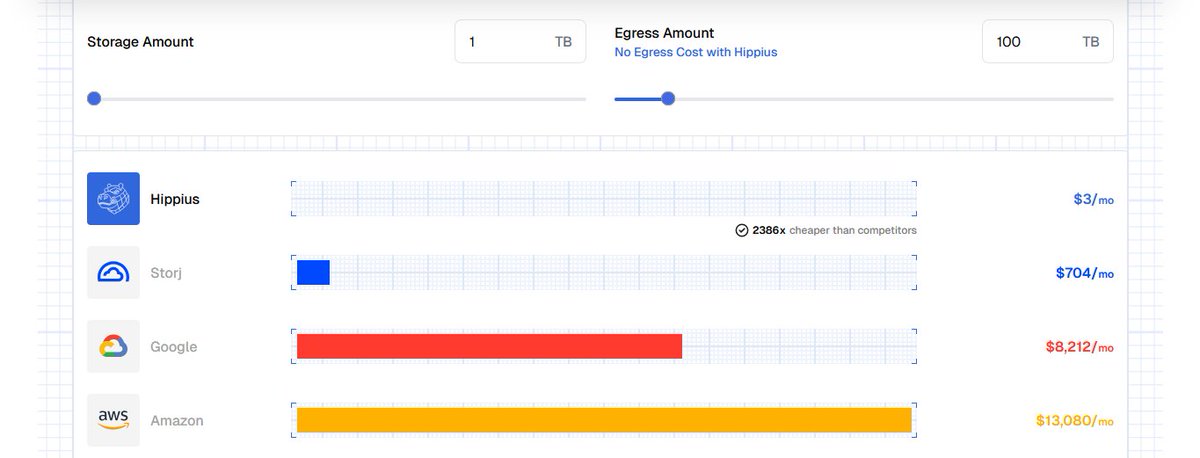Click the Amazon AWS logo icon
This screenshot has height=458, width=1200.
(113, 420)
